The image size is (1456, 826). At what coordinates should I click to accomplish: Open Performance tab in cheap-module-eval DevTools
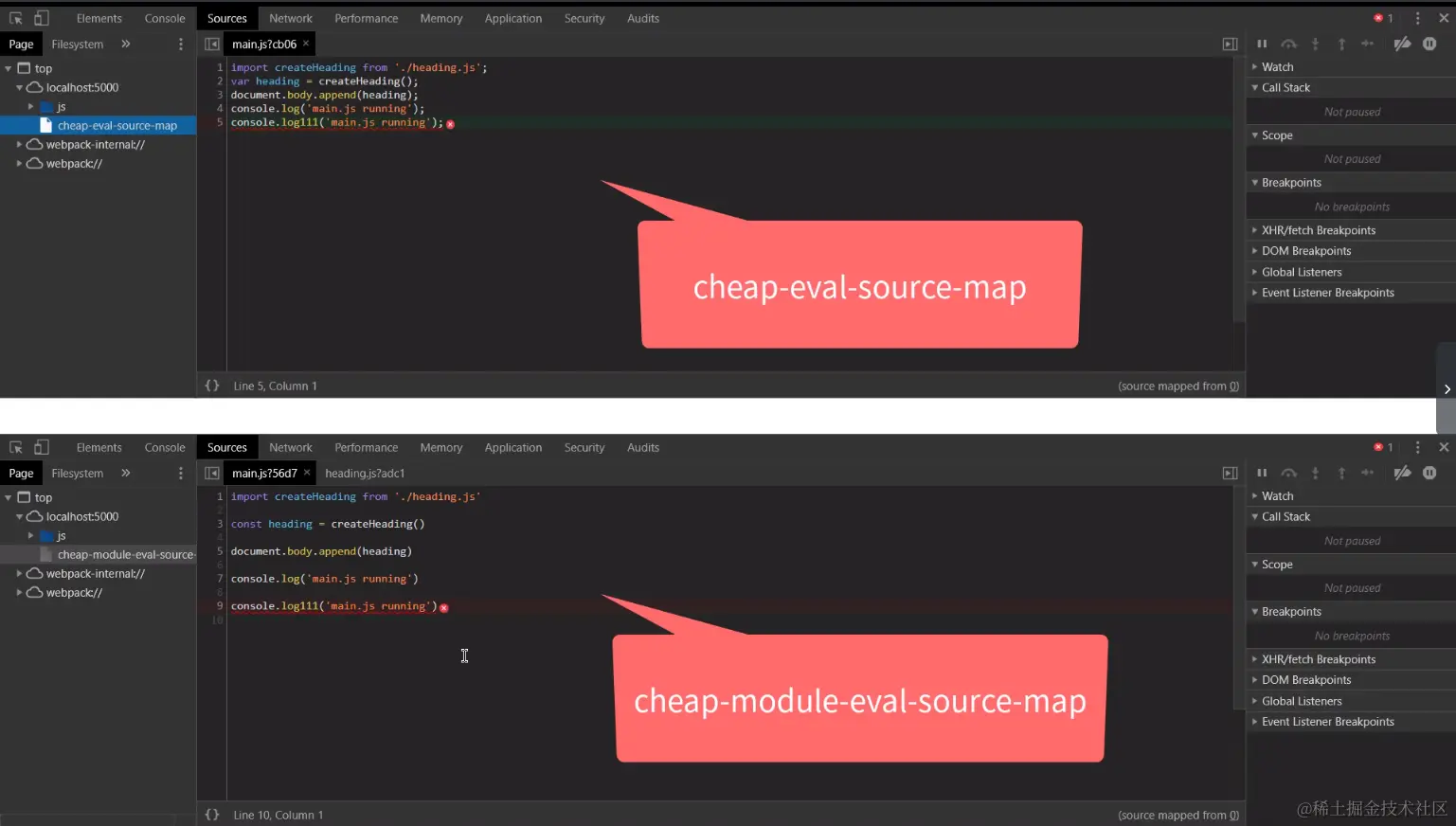367,447
